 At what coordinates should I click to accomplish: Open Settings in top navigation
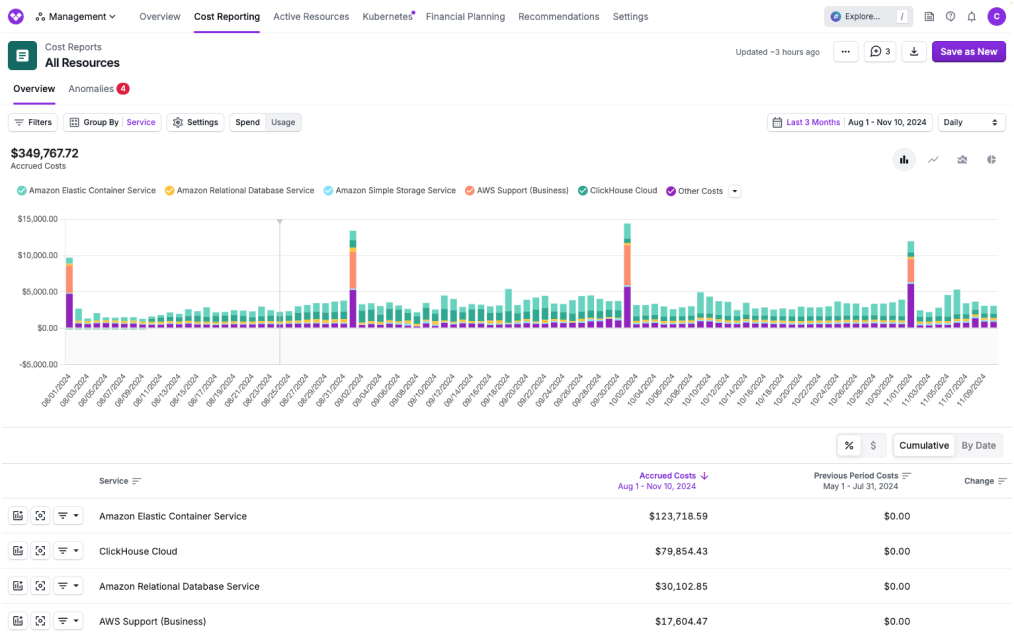pyautogui.click(x=631, y=17)
